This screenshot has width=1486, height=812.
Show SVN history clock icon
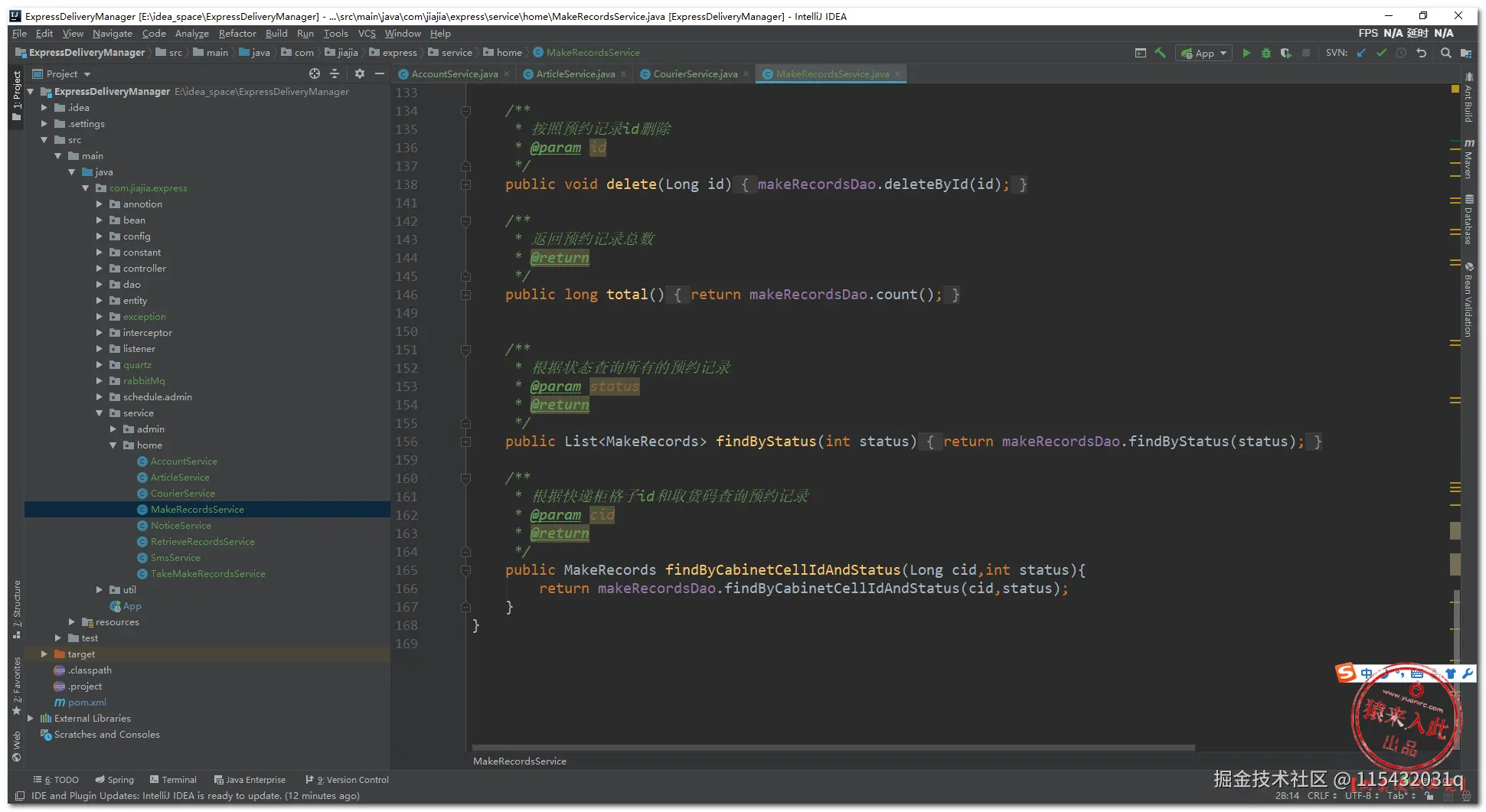[1401, 53]
